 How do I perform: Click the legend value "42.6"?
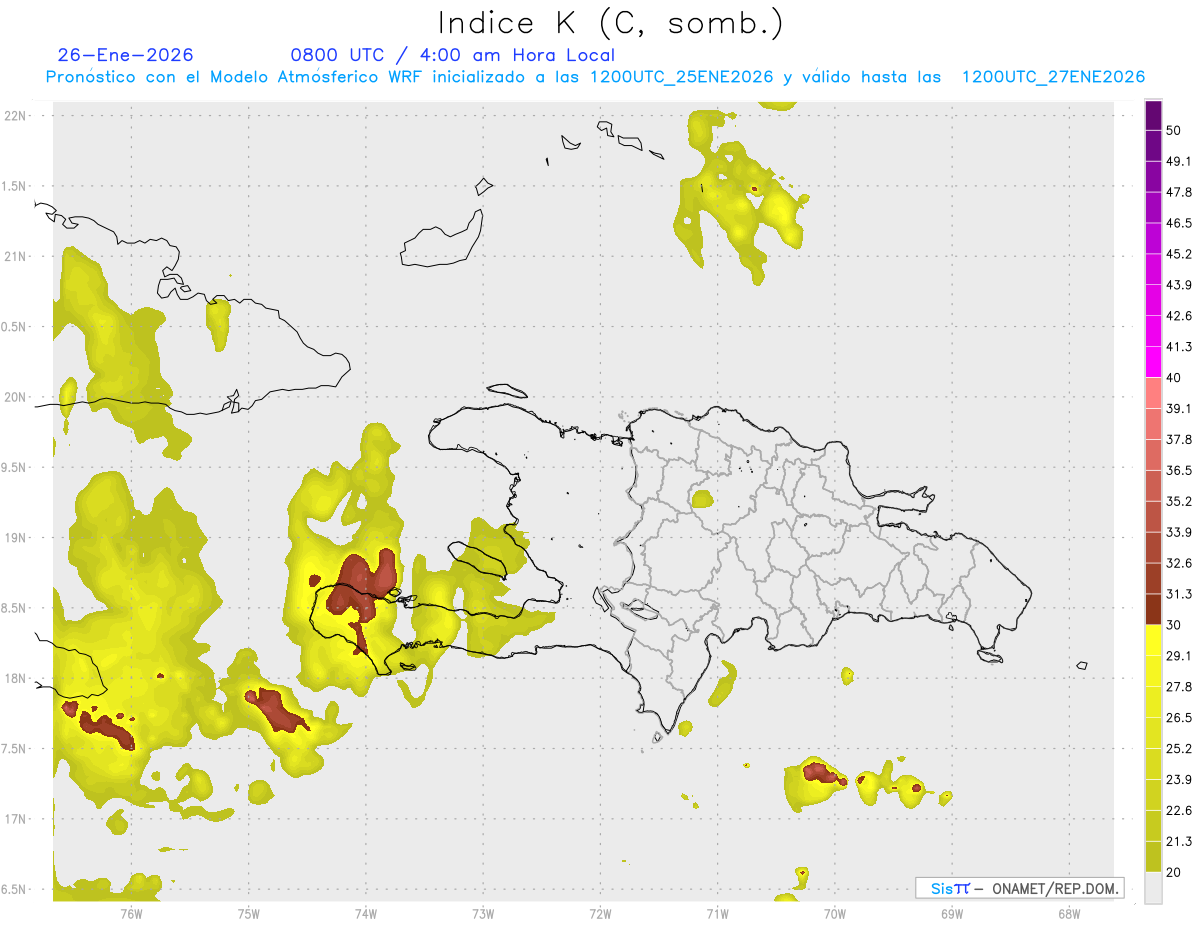(1179, 316)
